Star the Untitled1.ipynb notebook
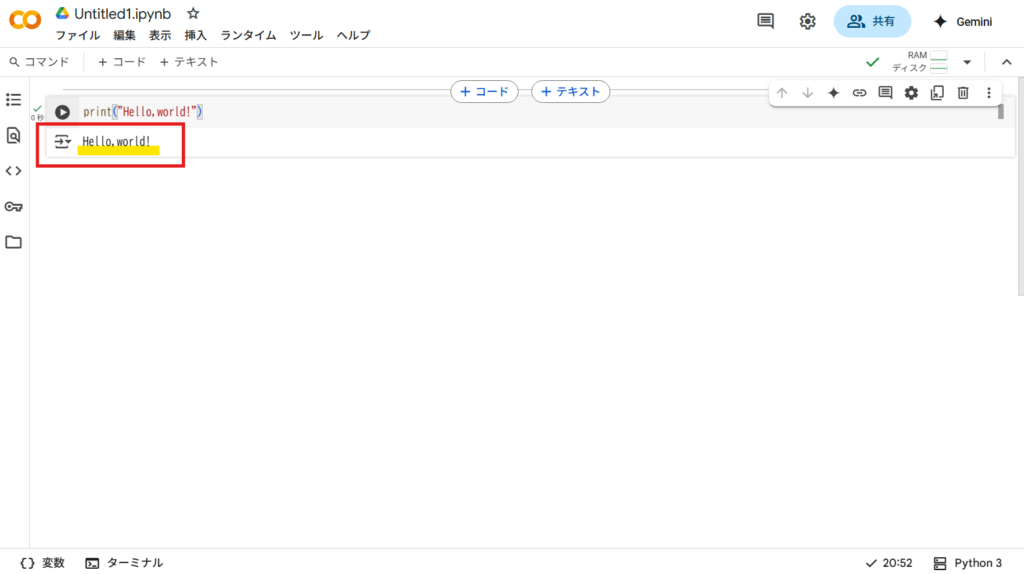 193,13
